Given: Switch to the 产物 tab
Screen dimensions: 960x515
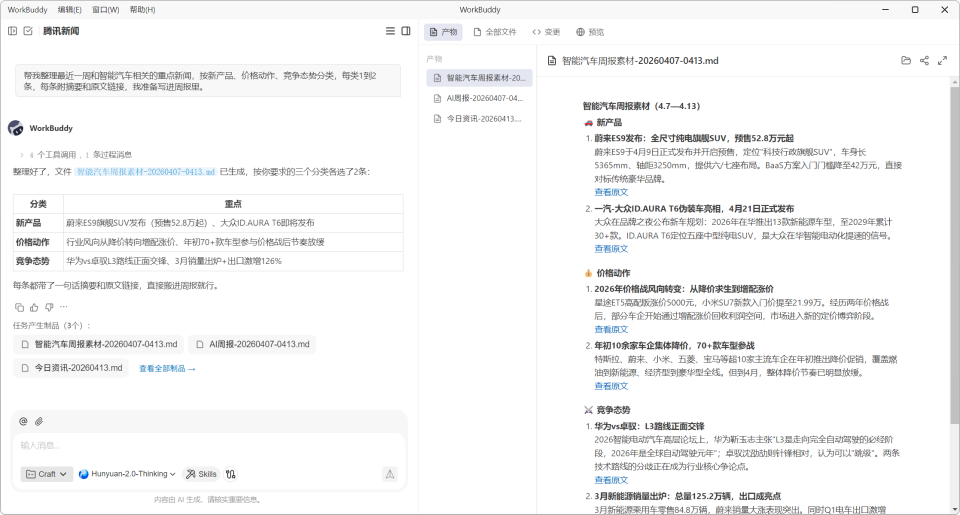Looking at the screenshot, I should pyautogui.click(x=443, y=32).
